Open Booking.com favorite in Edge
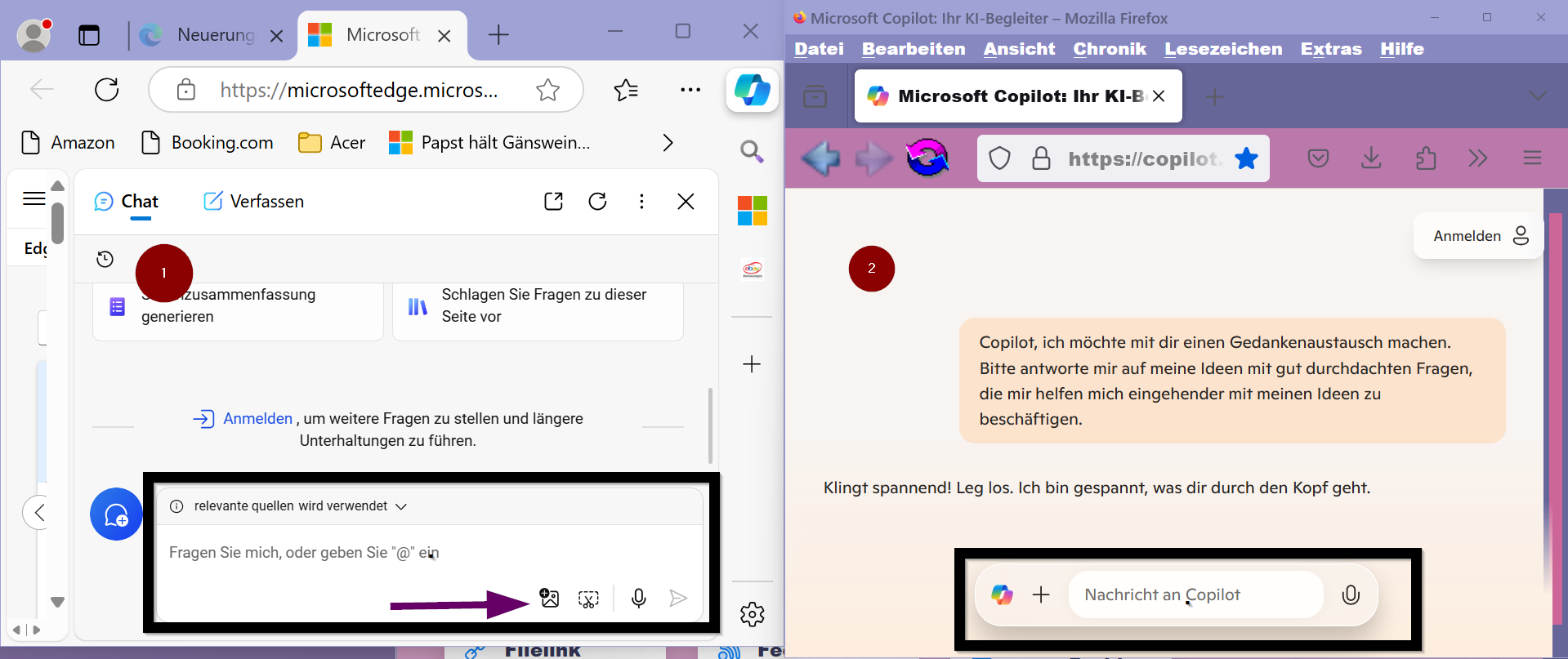Viewport: 1568px width, 659px height. pos(208,143)
